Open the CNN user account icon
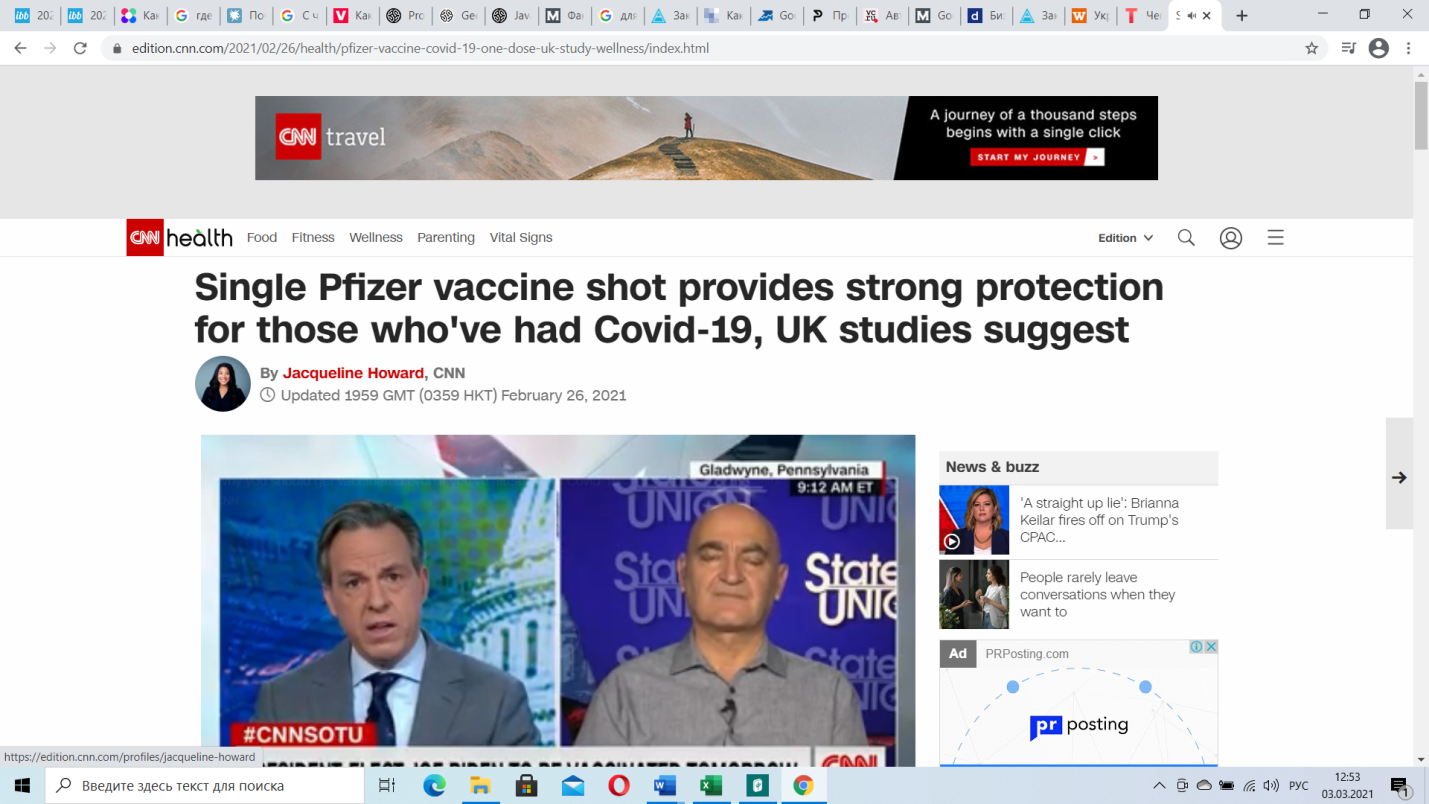 coord(1231,238)
